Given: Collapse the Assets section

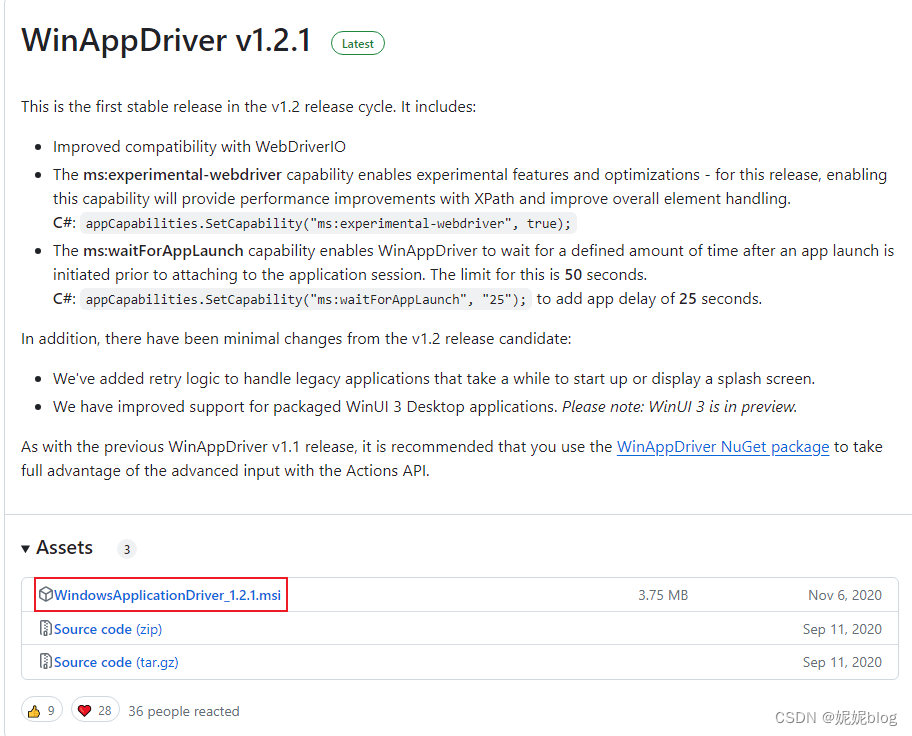Looking at the screenshot, I should click(x=64, y=547).
